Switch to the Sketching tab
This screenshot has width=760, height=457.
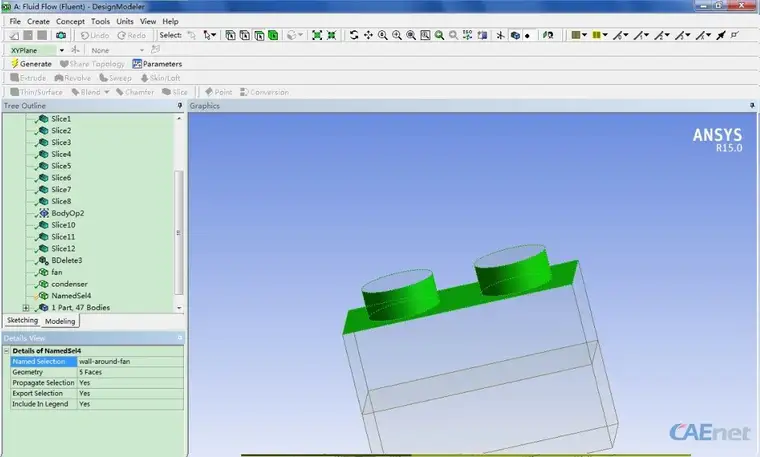point(22,320)
